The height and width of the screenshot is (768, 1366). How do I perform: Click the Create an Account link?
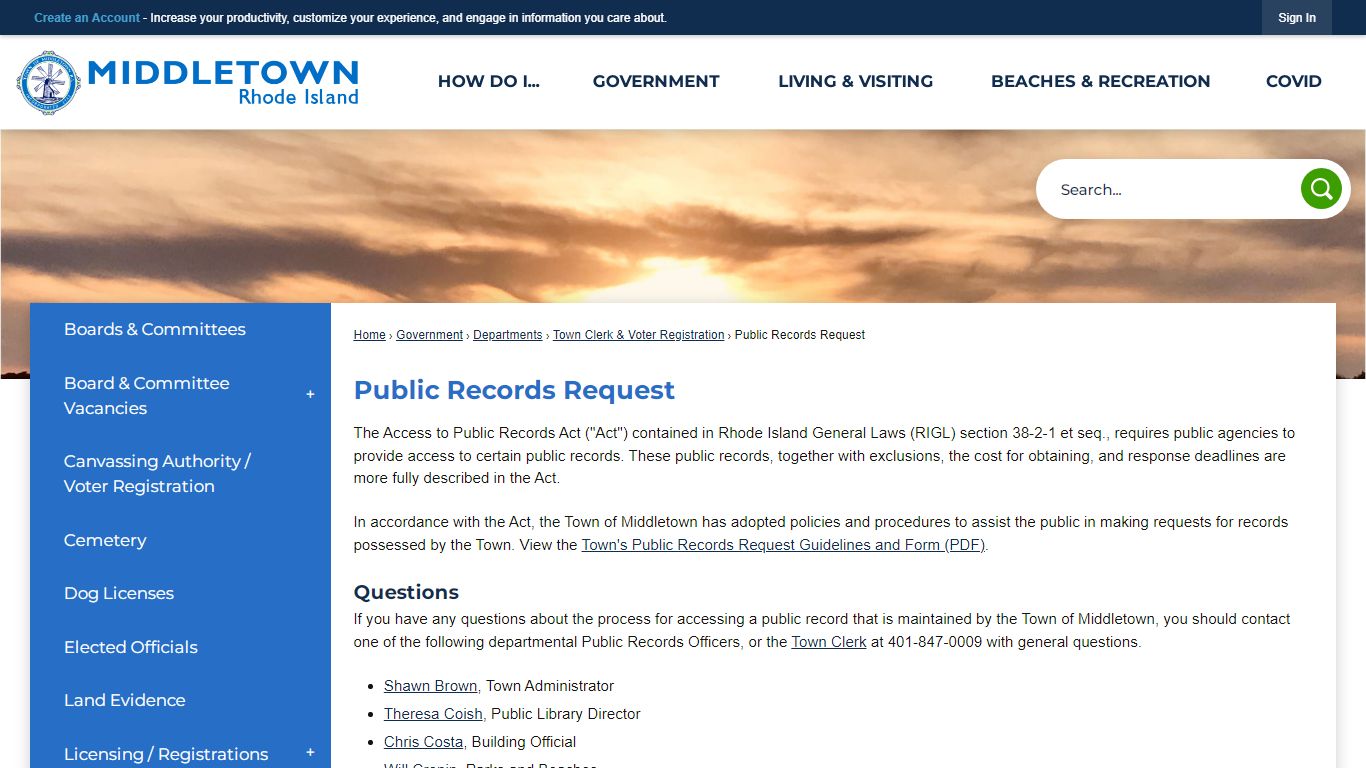87,18
